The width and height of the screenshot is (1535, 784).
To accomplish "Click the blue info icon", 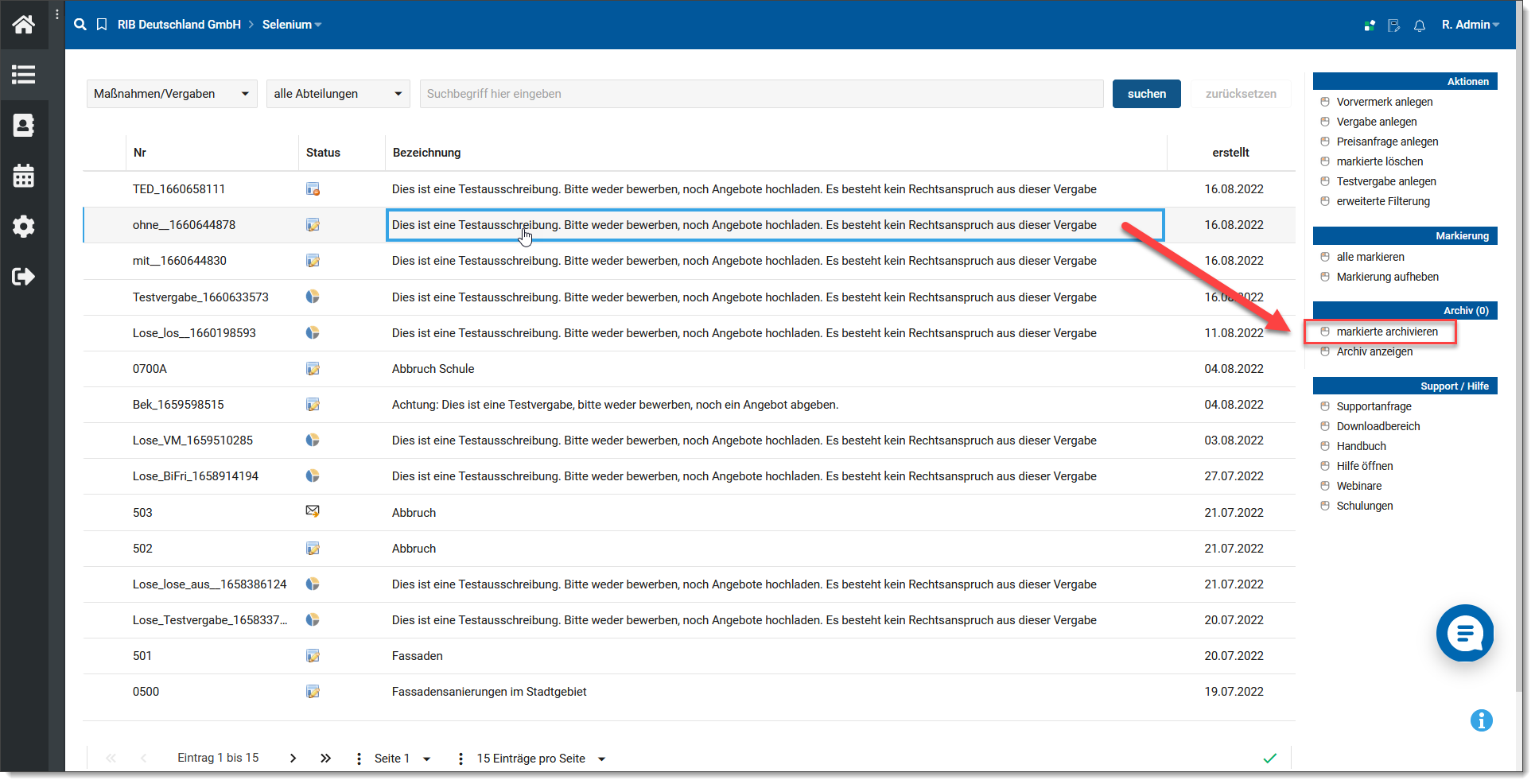I will click(1481, 720).
